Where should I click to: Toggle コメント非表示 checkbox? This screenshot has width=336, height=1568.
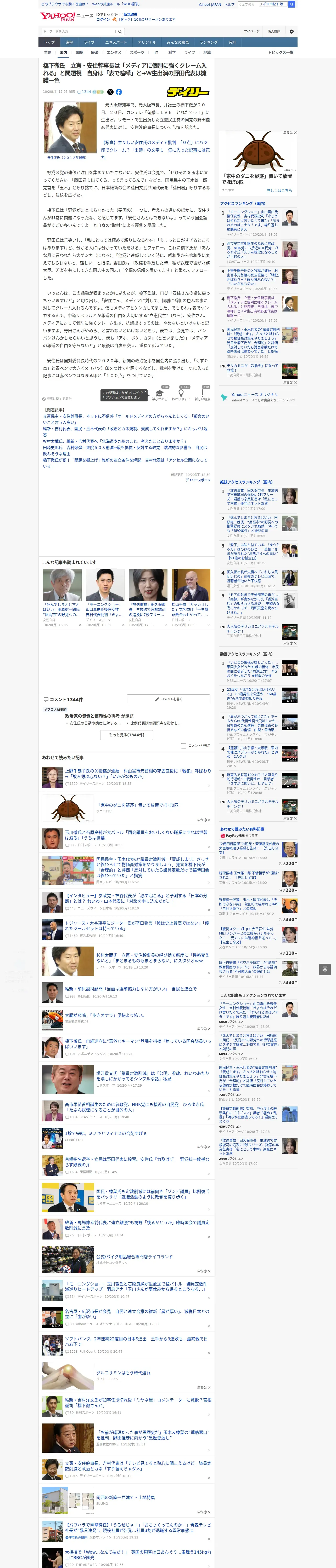pyautogui.click(x=183, y=746)
